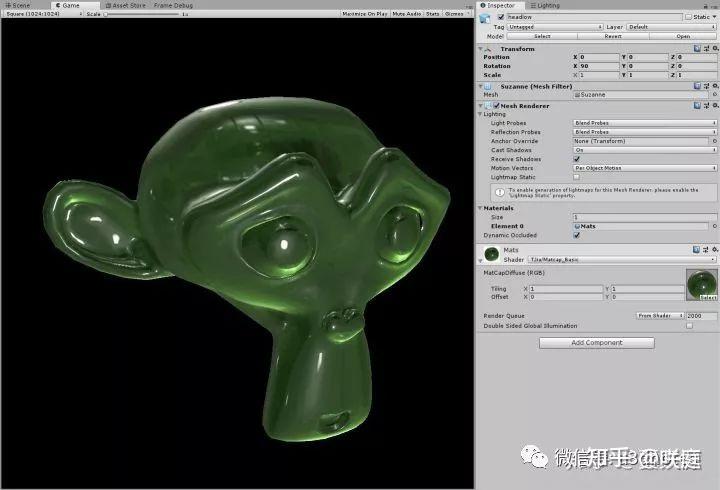Click the Add Component button

click(x=596, y=343)
